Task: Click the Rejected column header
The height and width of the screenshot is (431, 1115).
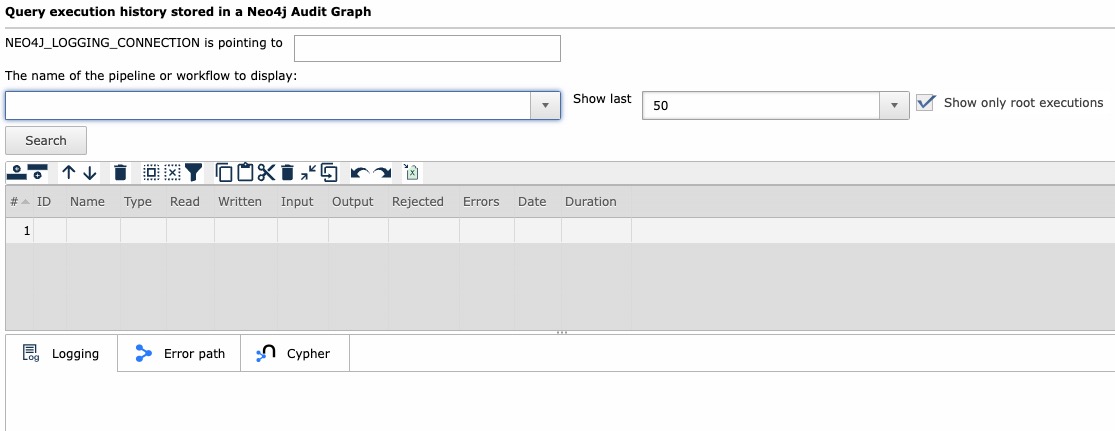Action: (424, 201)
